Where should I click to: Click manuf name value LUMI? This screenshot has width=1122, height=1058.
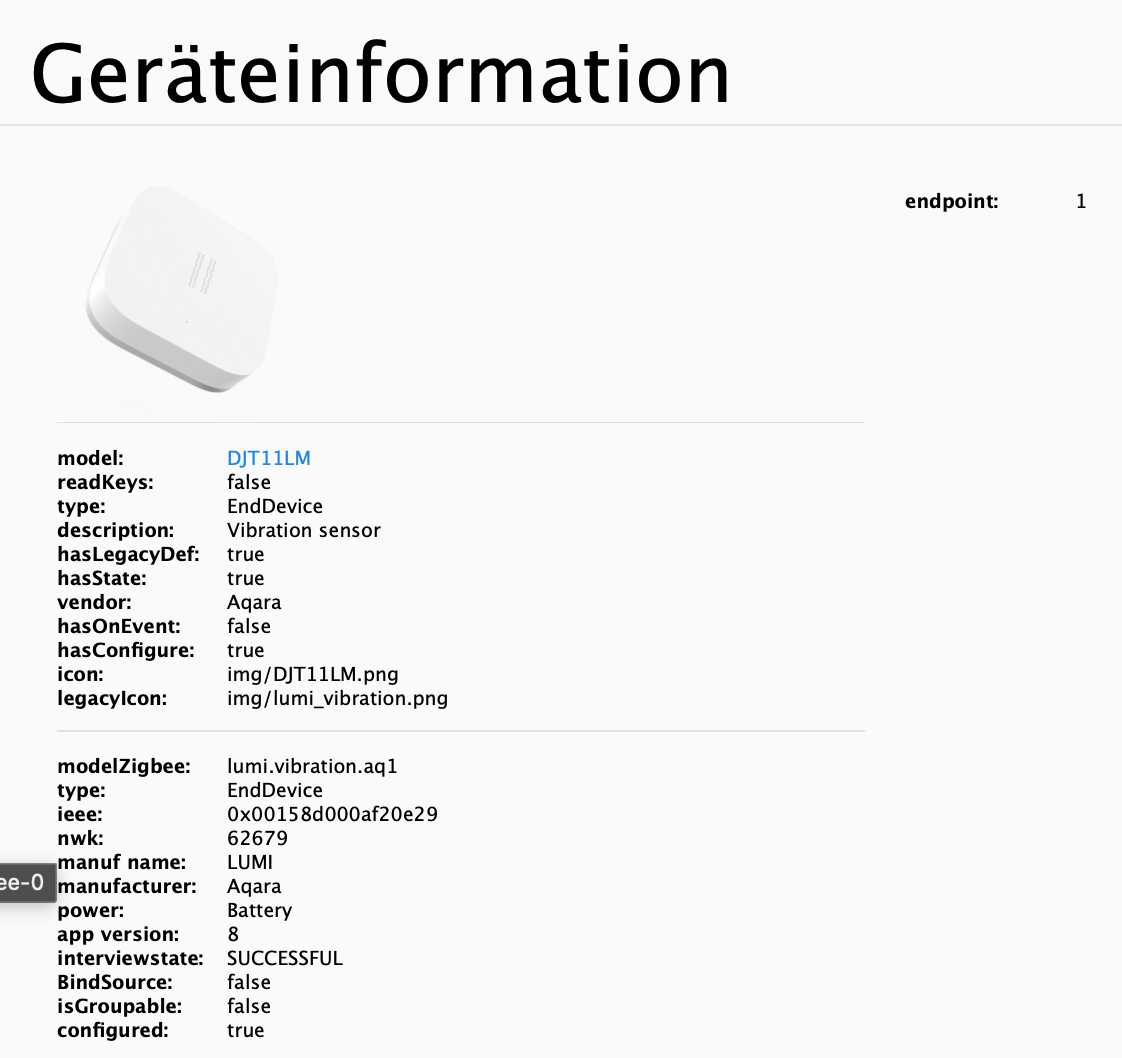[x=250, y=862]
